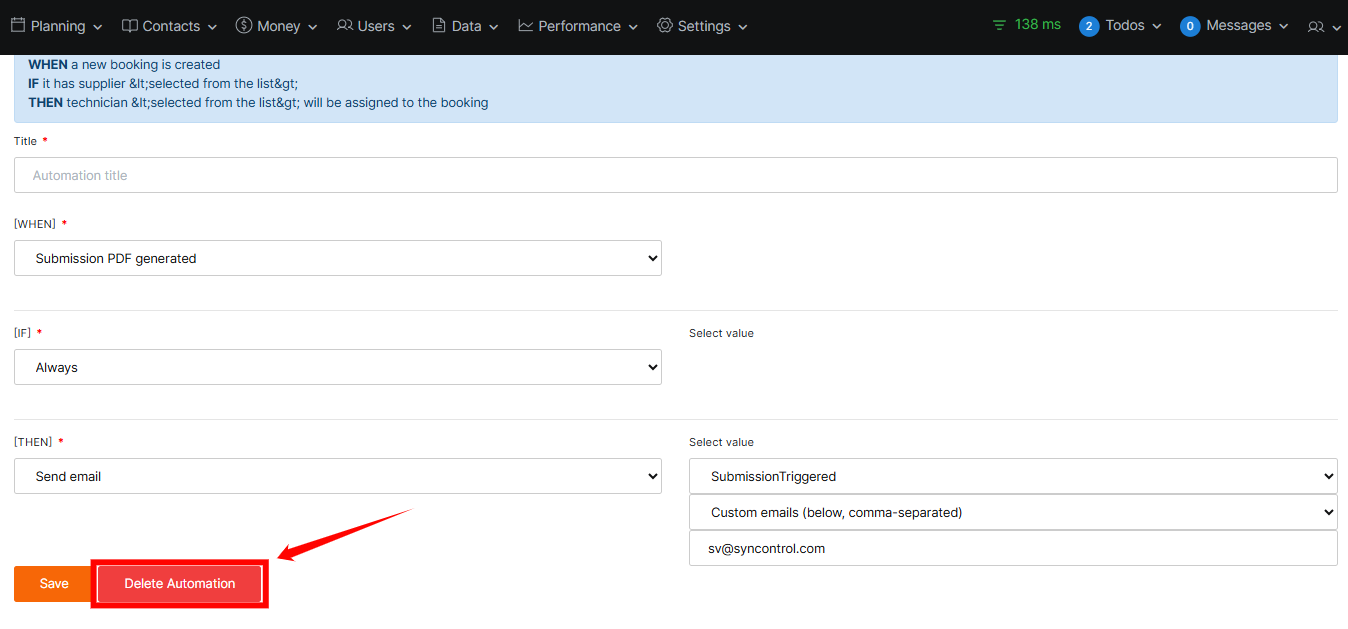Click the Money dollar-coin icon

tap(244, 26)
